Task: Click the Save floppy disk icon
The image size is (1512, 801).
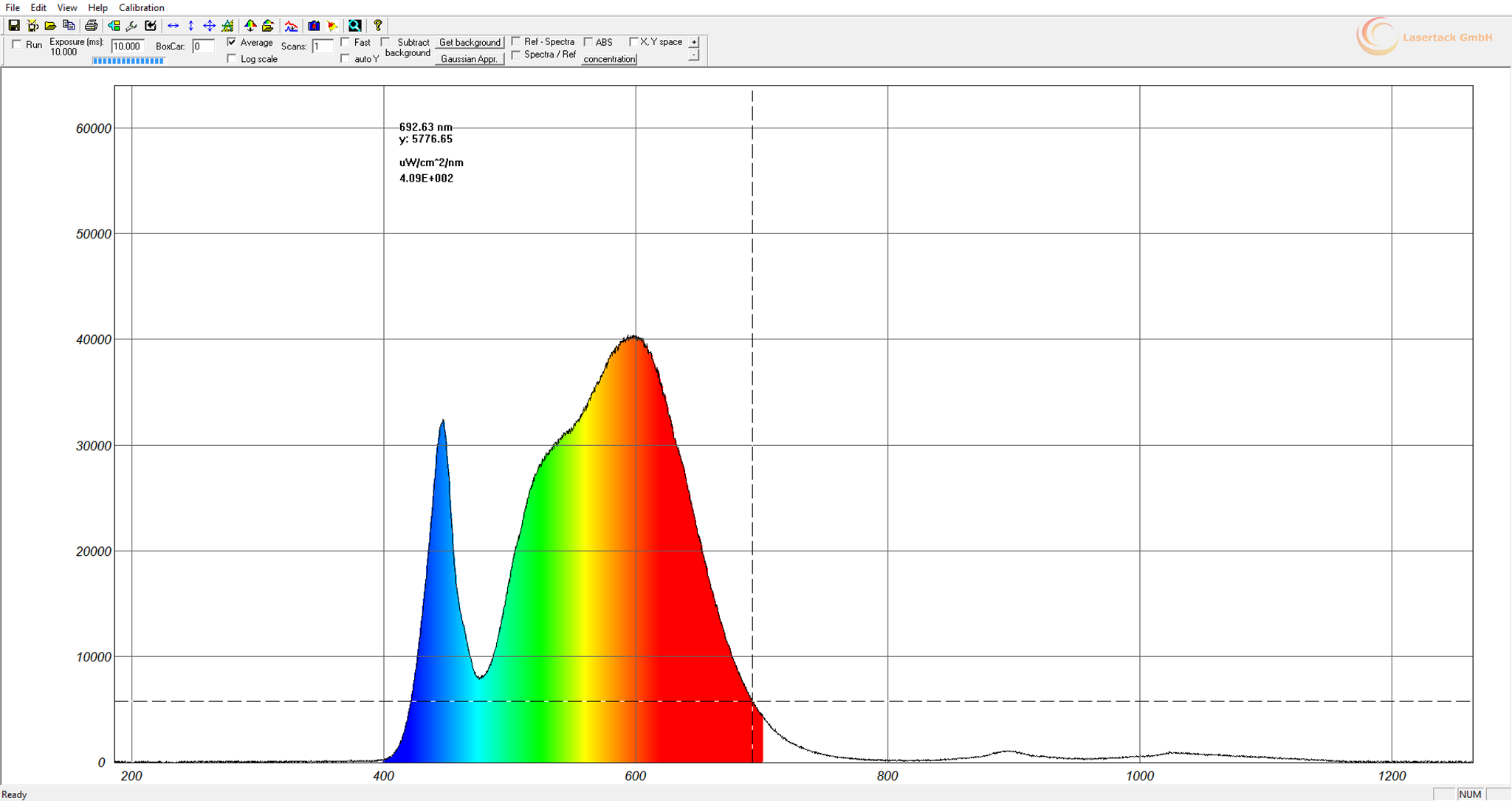Action: click(x=14, y=26)
